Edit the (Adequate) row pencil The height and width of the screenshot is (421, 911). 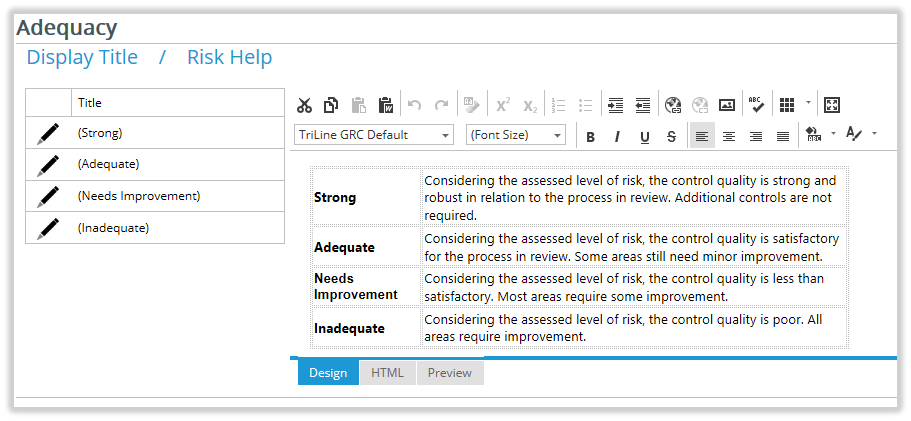[48, 165]
